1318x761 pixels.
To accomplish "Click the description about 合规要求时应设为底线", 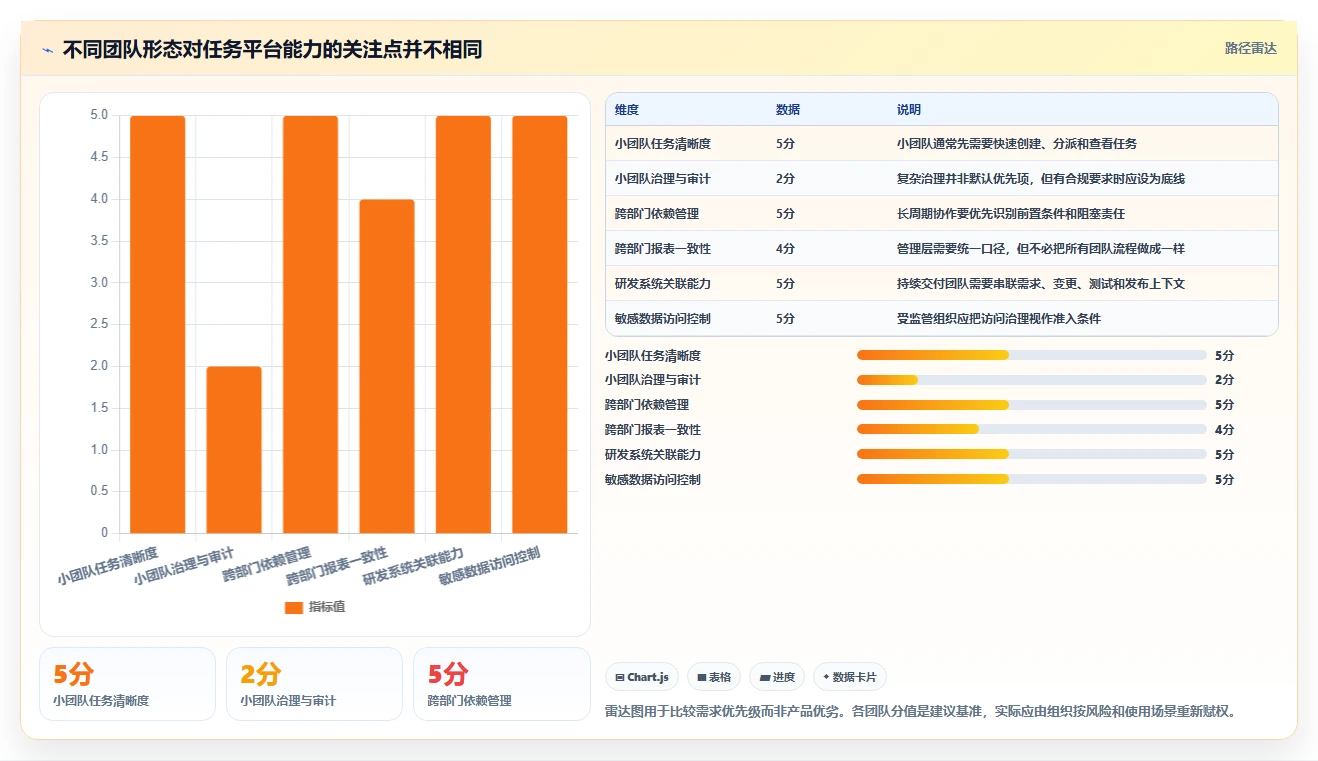I will pyautogui.click(x=1041, y=179).
